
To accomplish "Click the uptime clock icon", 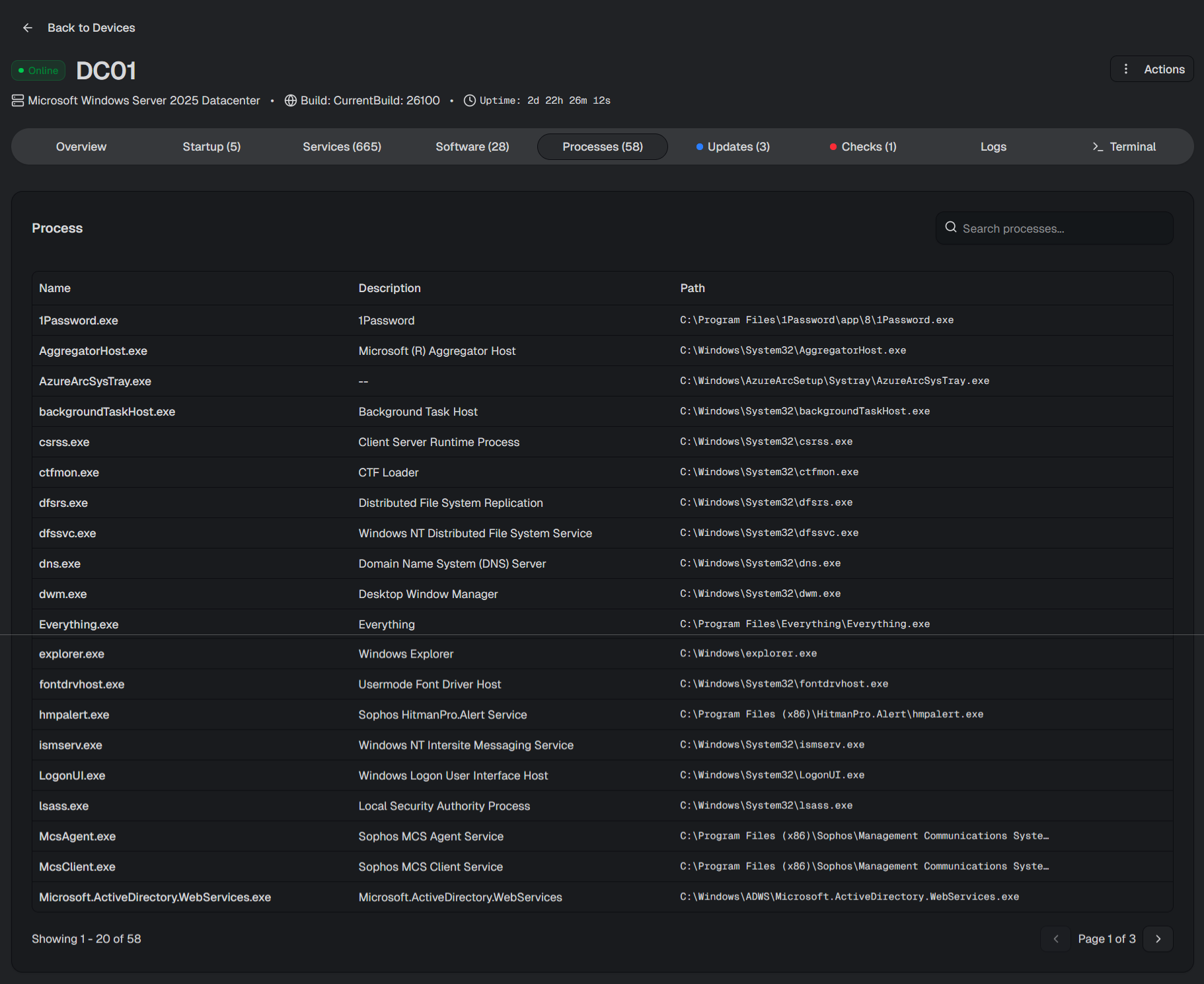I will (x=469, y=100).
